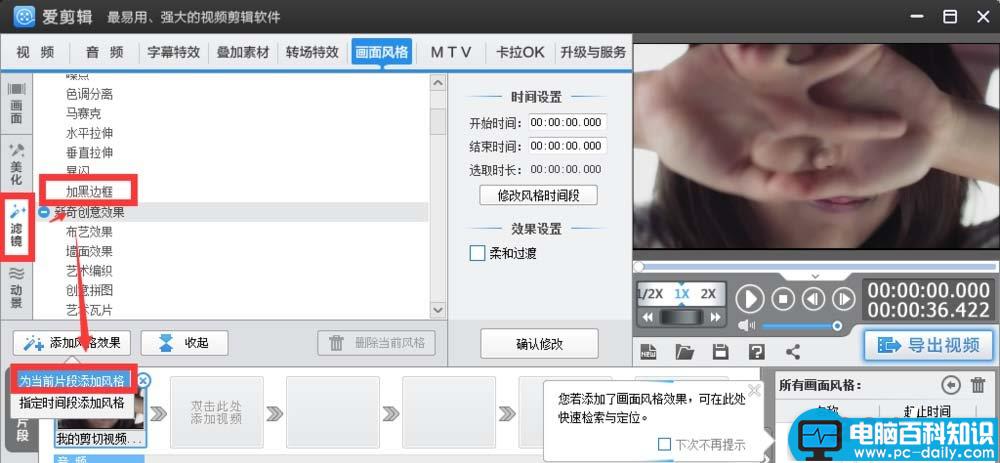The image size is (1000, 463).
Task: Choose the 色调分离 filter
Action: [89, 94]
